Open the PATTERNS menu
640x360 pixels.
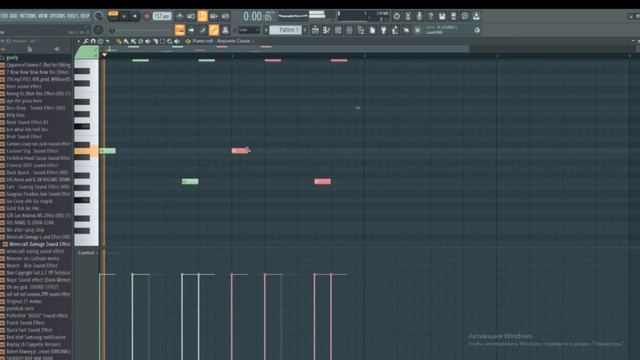[27, 16]
